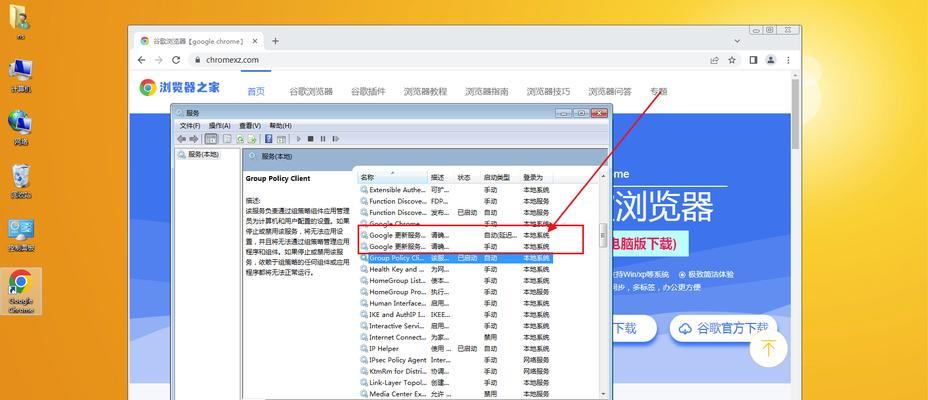Click the Back arrow in Services toolbar
This screenshot has width=928, height=400.
click(x=182, y=139)
